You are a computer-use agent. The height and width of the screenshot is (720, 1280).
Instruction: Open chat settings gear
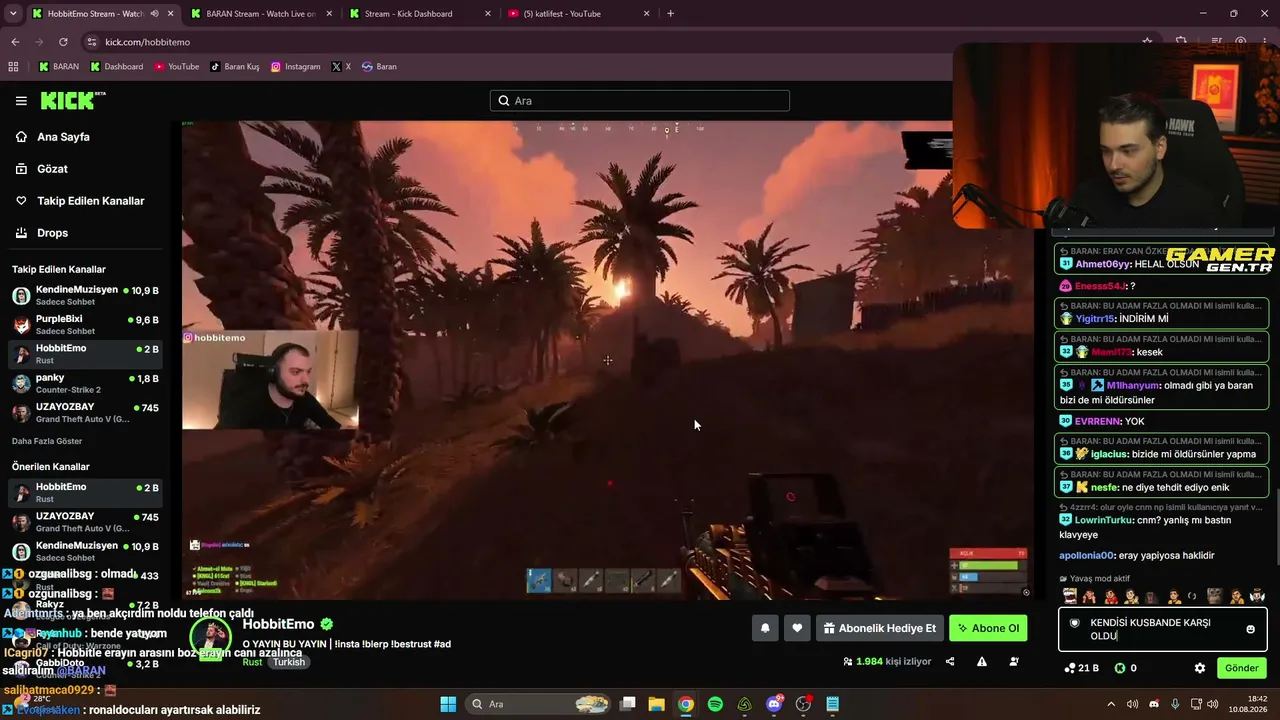coord(1200,668)
